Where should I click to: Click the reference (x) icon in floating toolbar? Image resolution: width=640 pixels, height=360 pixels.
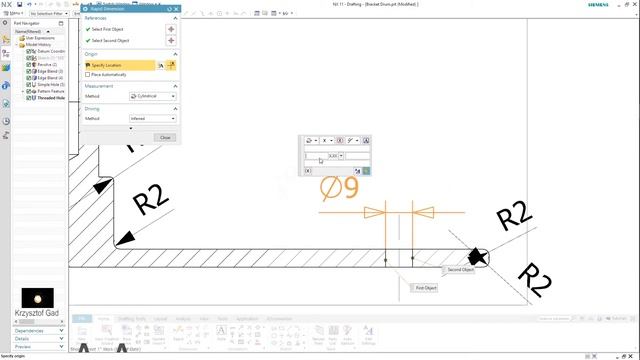click(x=340, y=140)
